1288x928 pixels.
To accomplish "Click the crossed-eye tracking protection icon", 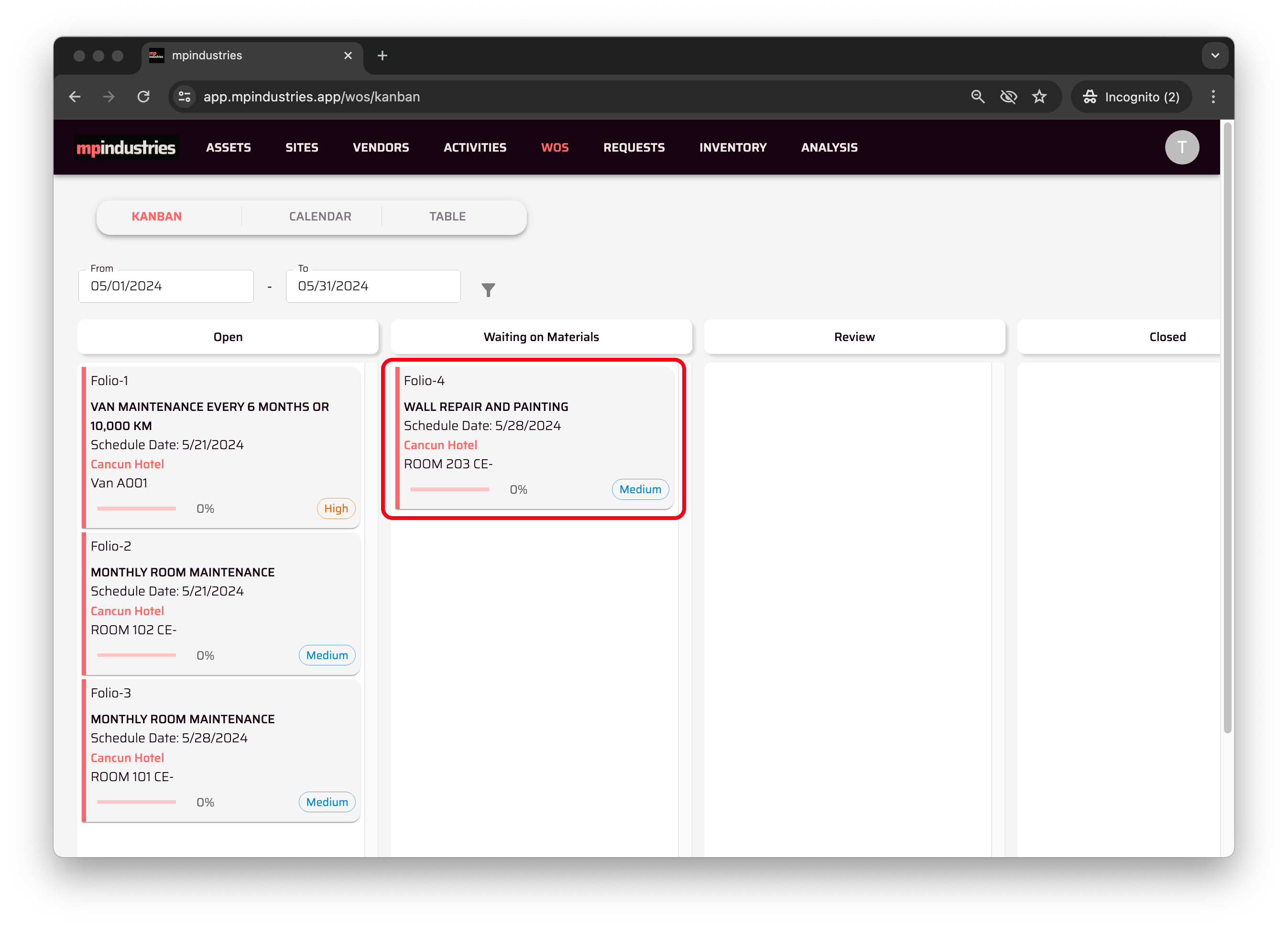I will [x=1008, y=97].
